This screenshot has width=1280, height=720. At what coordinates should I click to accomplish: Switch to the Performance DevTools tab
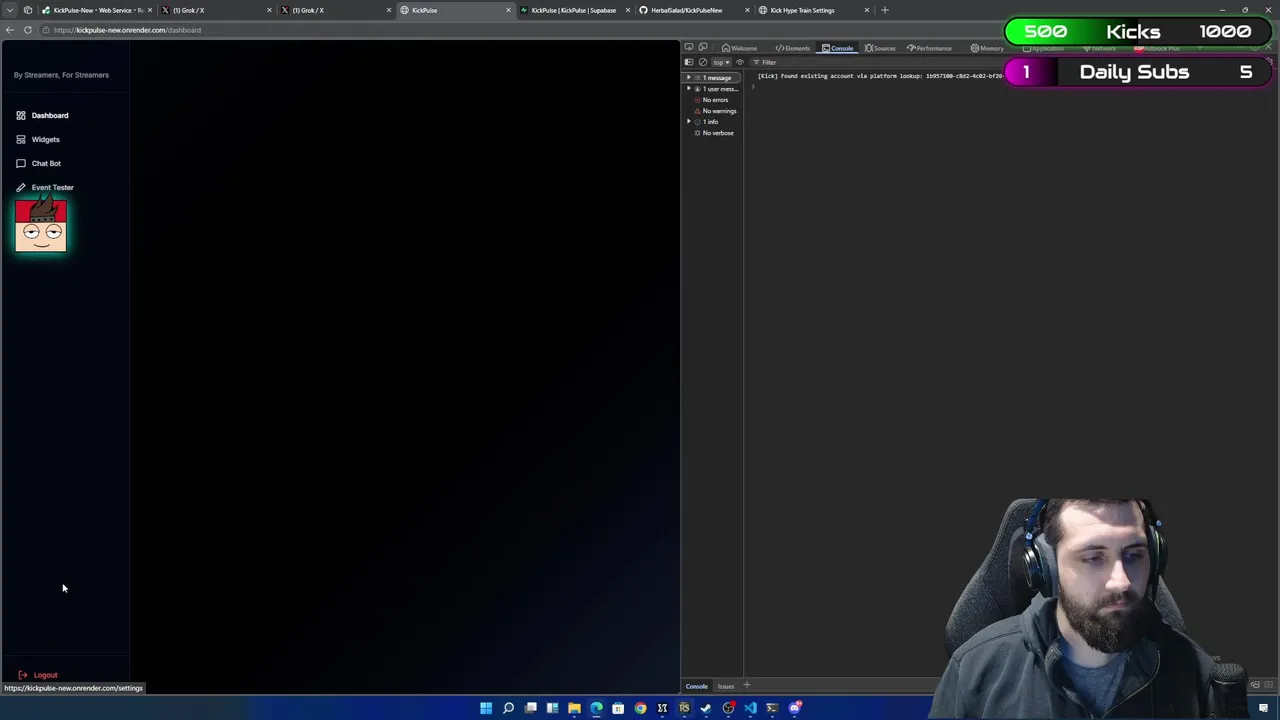point(929,48)
